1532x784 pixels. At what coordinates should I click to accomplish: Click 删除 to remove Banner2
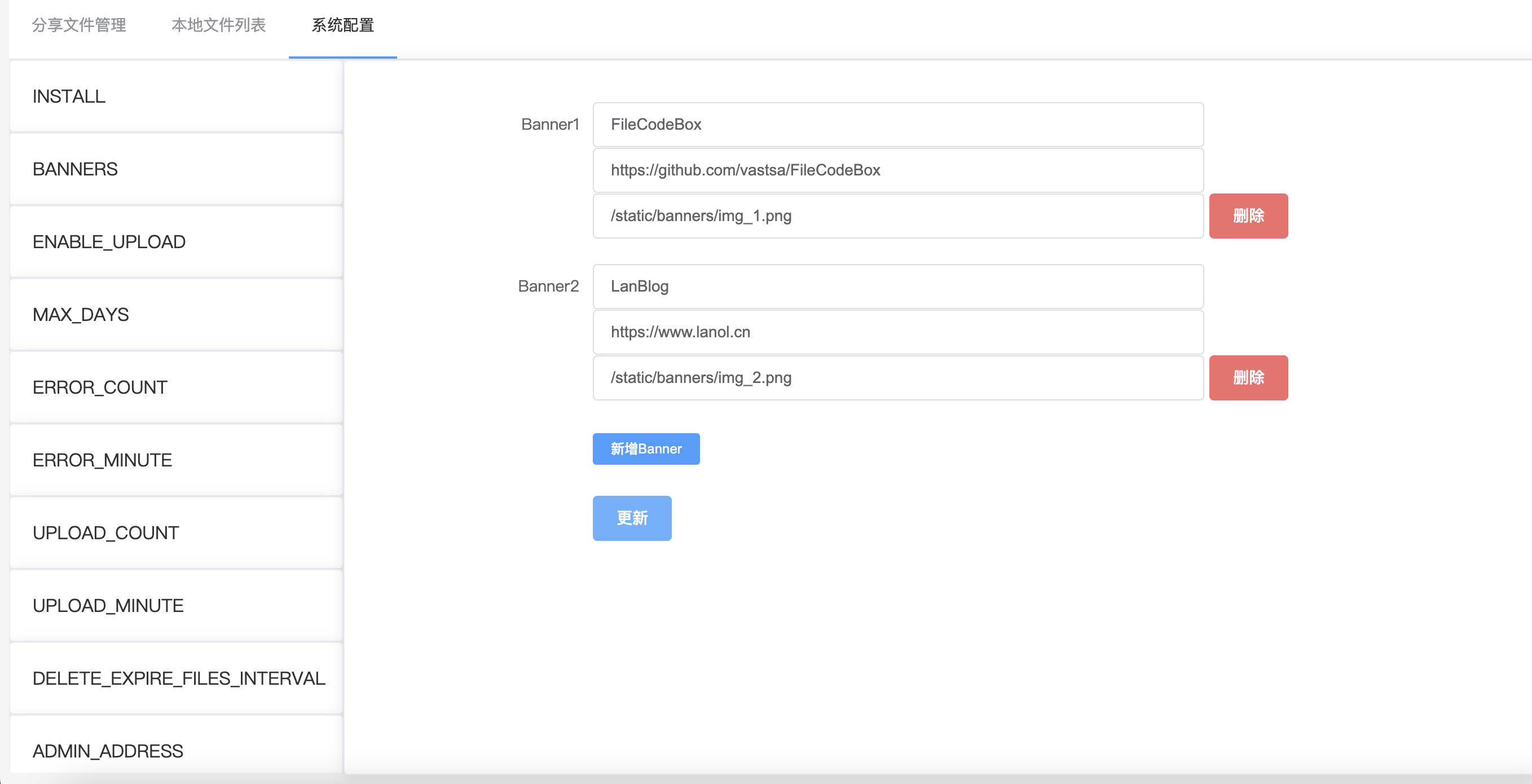click(1248, 378)
